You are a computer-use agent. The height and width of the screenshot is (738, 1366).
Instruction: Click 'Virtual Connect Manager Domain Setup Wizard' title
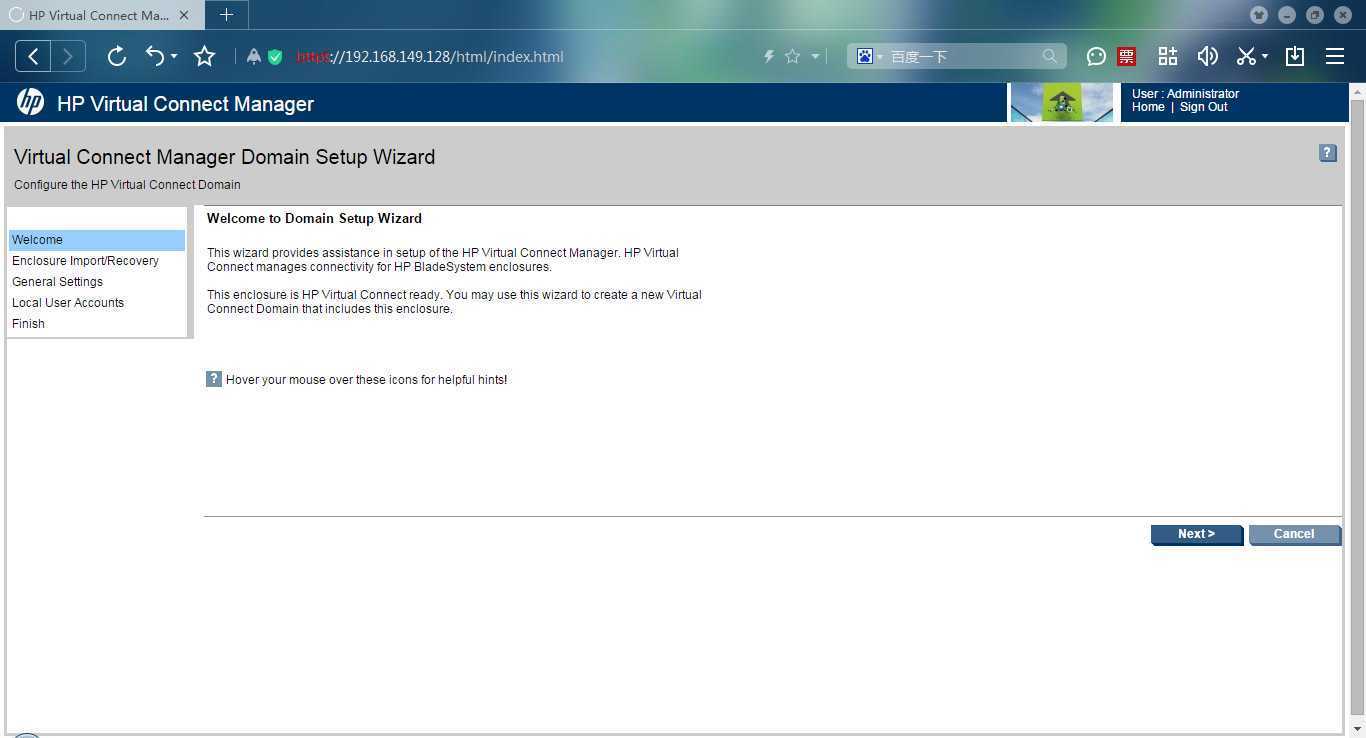(224, 157)
